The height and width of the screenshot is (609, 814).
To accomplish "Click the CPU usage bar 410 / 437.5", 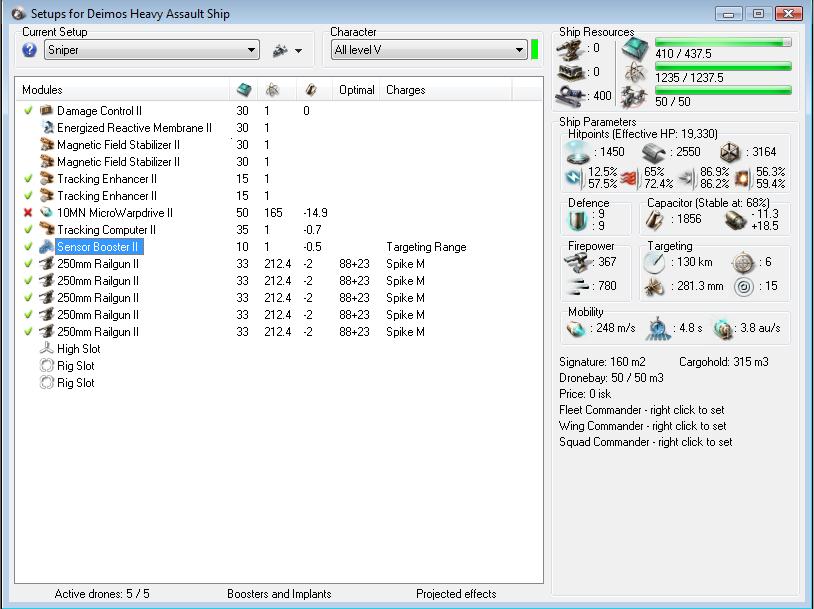I will coord(723,43).
